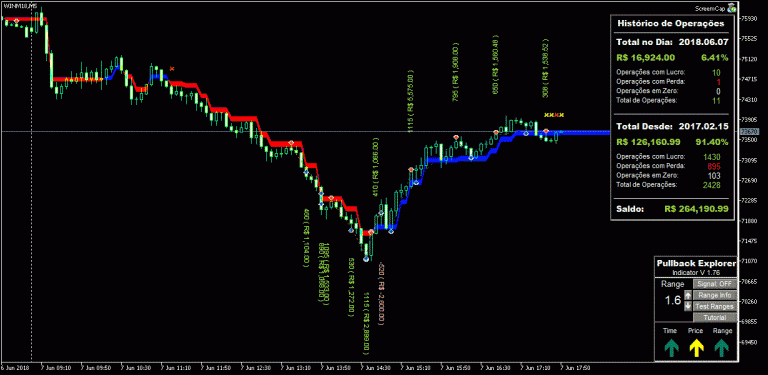This screenshot has height=375, width=768.
Task: Decrease Range with the down arrow
Action: 688,306
